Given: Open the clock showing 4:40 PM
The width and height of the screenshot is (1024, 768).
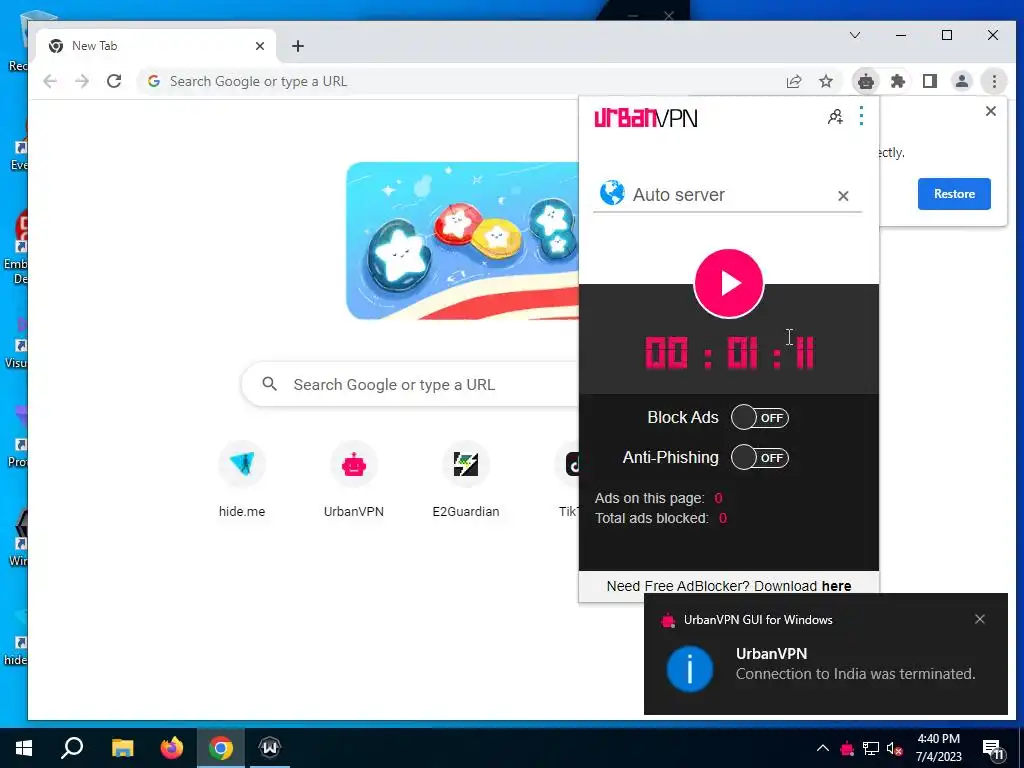Looking at the screenshot, I should pyautogui.click(x=938, y=748).
